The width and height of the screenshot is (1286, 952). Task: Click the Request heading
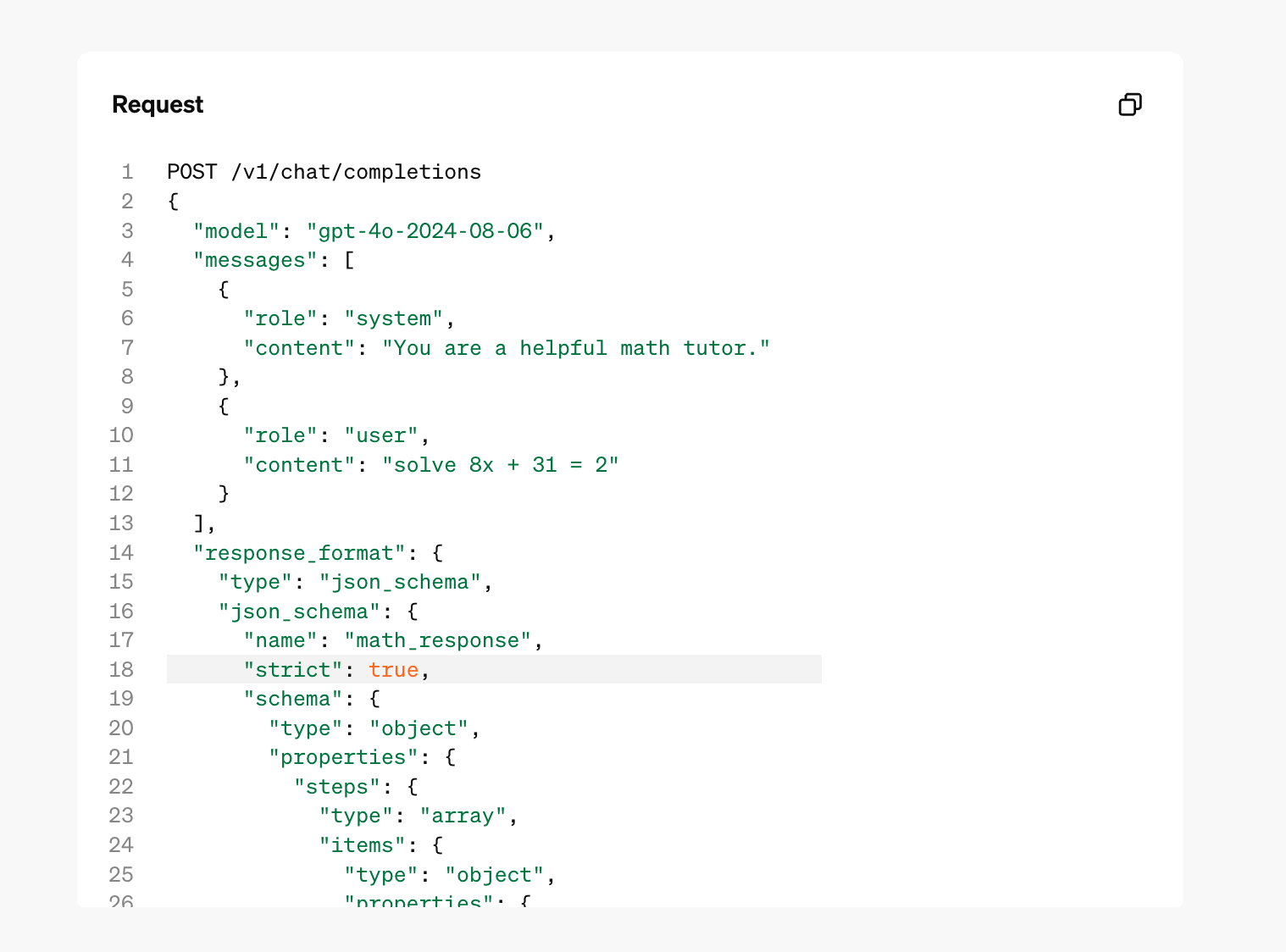click(x=158, y=105)
